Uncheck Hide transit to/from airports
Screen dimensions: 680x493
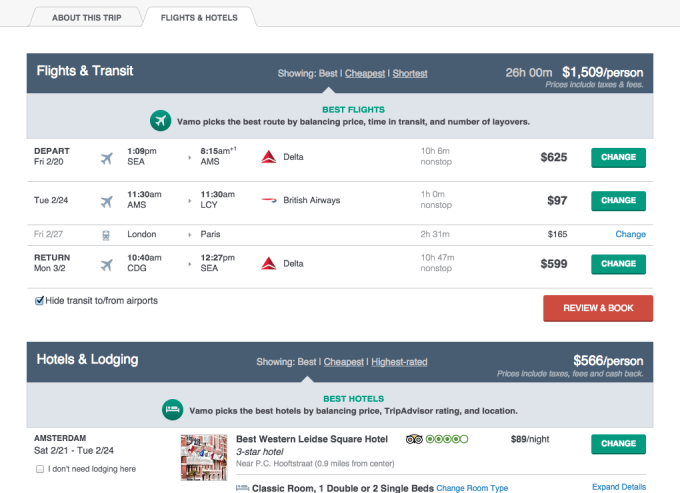[40, 301]
